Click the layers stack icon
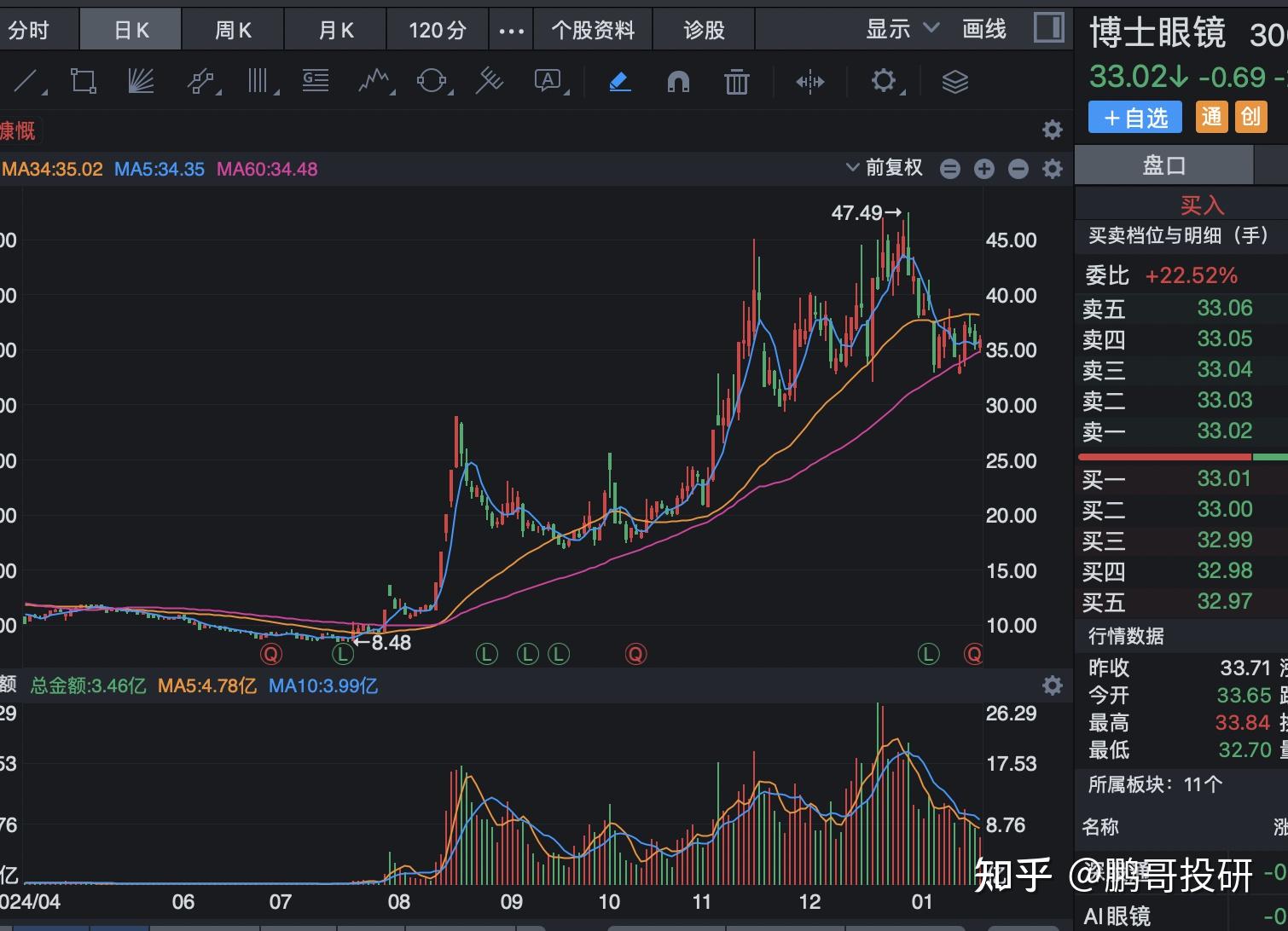The width and height of the screenshot is (1288, 931). coord(954,82)
